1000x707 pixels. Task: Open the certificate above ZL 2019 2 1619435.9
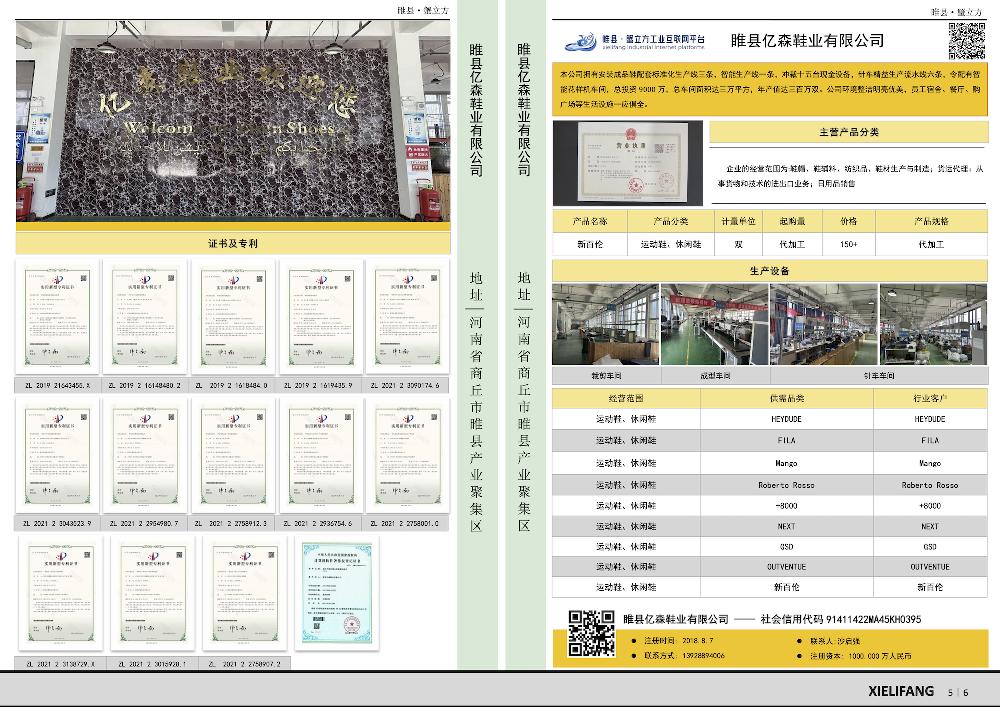[321, 317]
